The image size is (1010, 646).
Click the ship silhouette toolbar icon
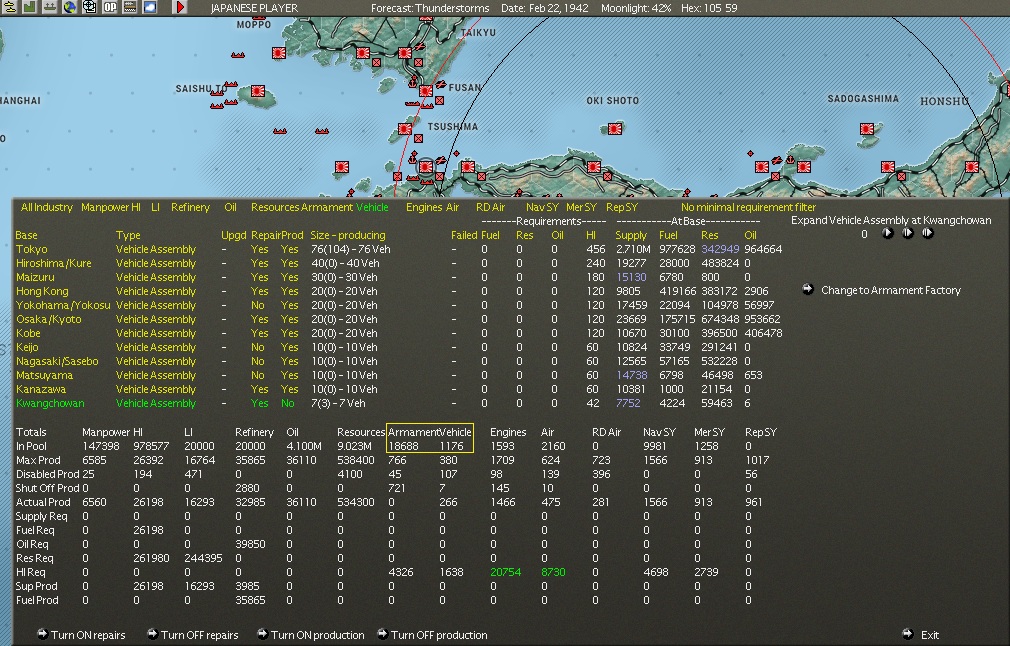click(x=50, y=8)
